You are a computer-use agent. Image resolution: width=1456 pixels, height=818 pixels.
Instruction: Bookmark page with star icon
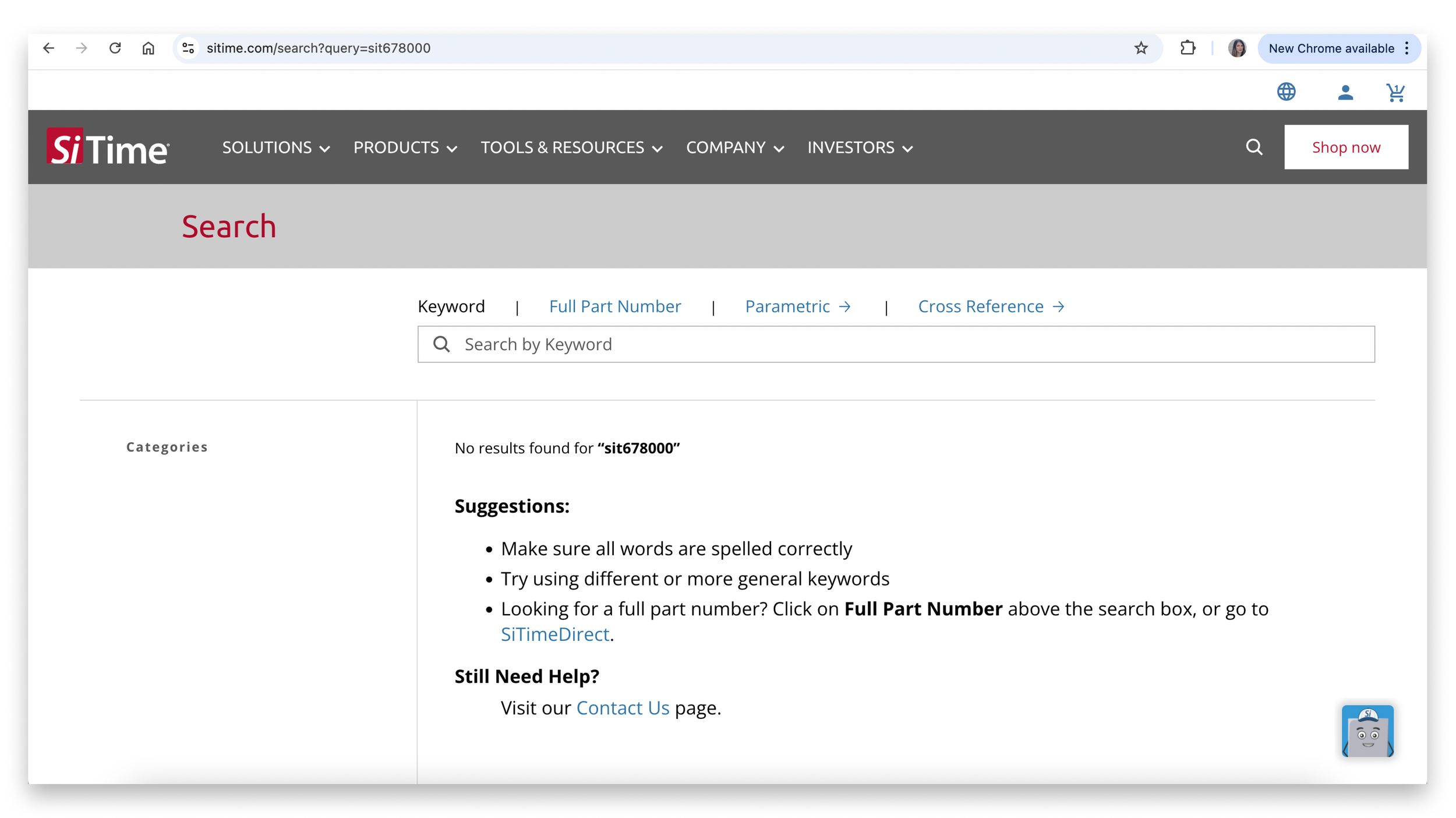click(1140, 48)
